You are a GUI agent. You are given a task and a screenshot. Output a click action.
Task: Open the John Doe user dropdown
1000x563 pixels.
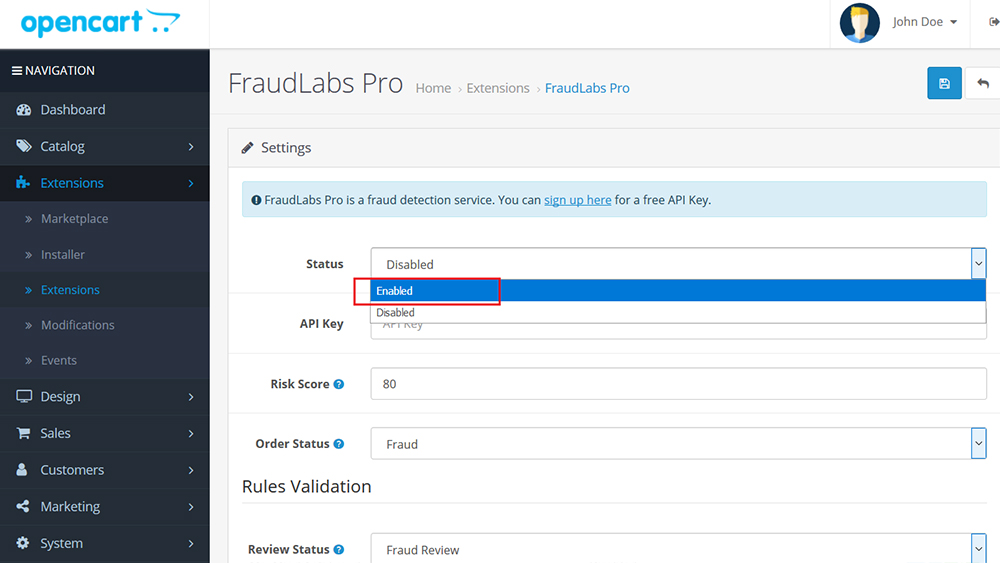click(925, 22)
